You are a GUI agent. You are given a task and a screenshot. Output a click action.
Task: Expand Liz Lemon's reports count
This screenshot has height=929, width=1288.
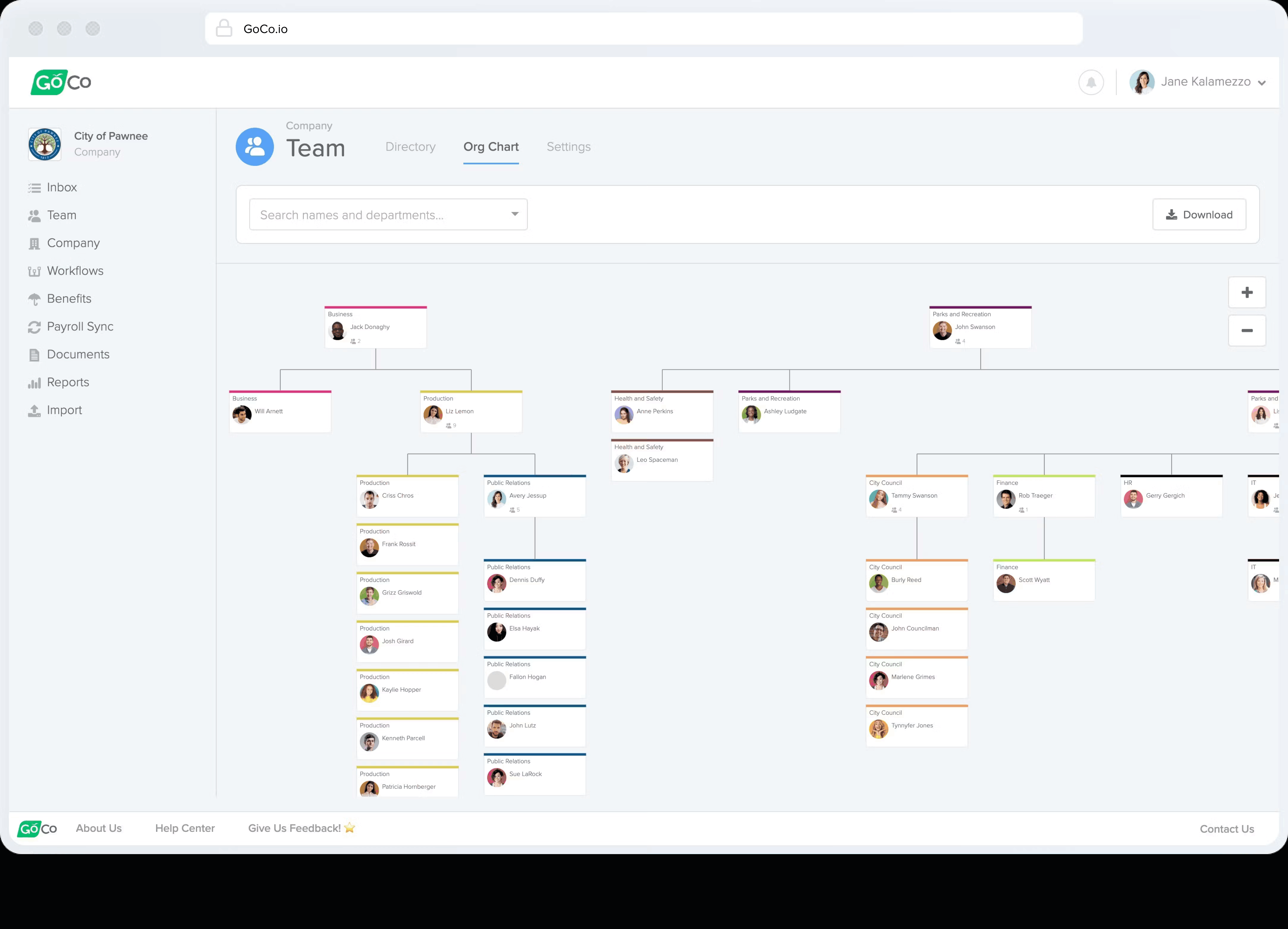[451, 425]
